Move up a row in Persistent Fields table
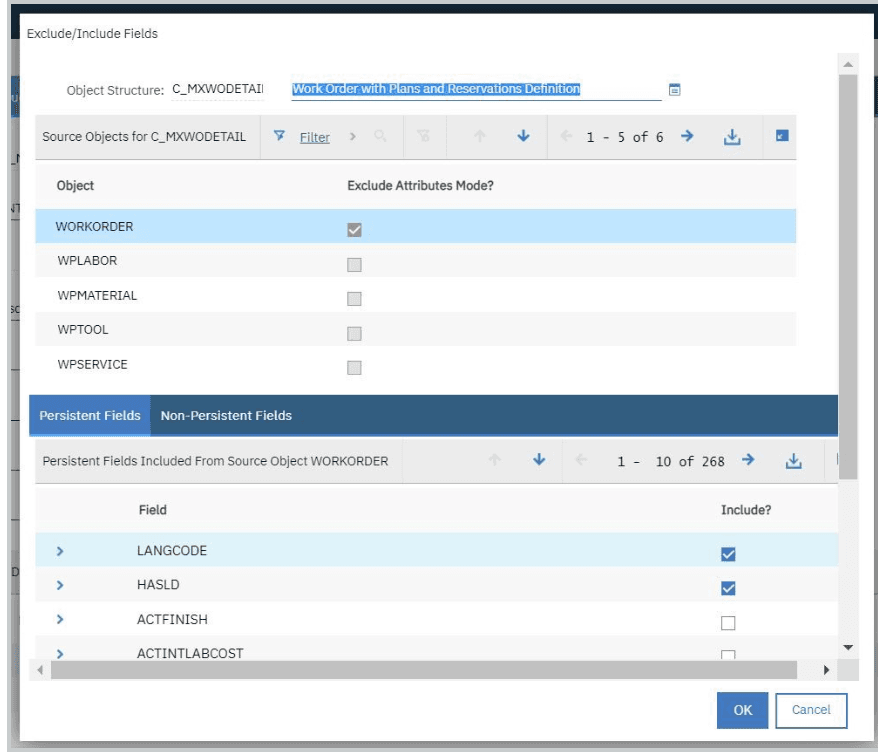This screenshot has width=878, height=752. pos(494,460)
